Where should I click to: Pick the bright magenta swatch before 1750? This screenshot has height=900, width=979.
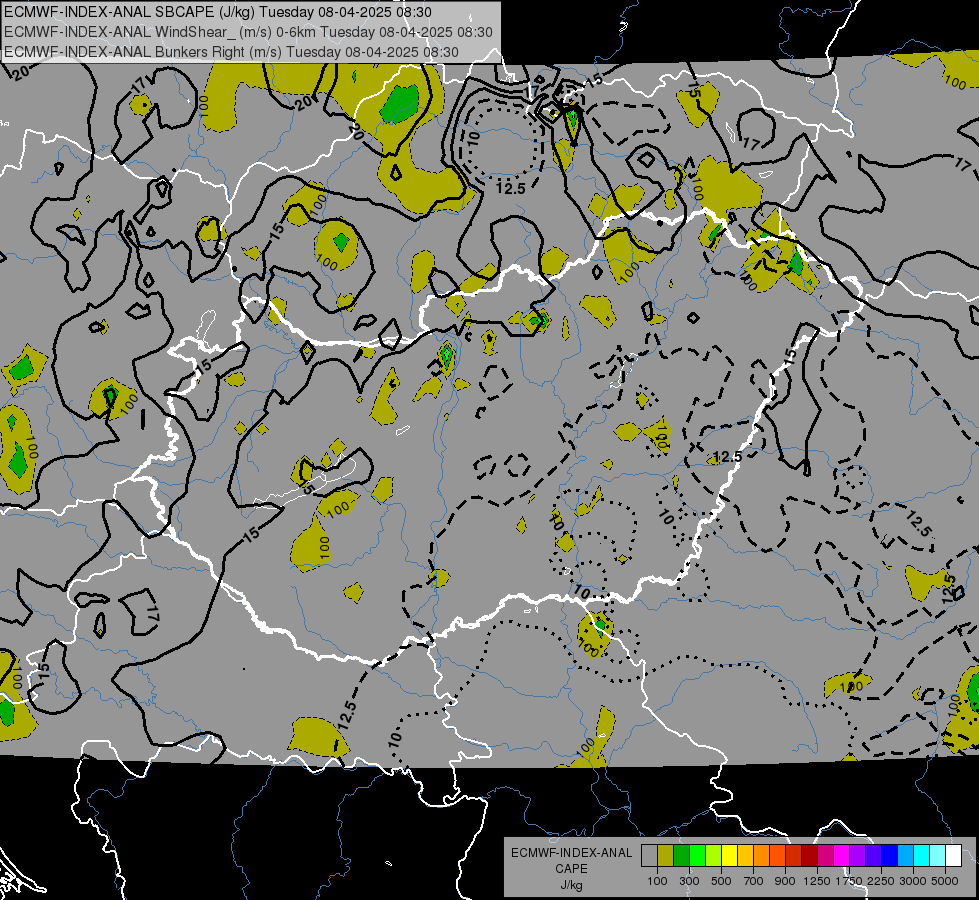pos(842,855)
